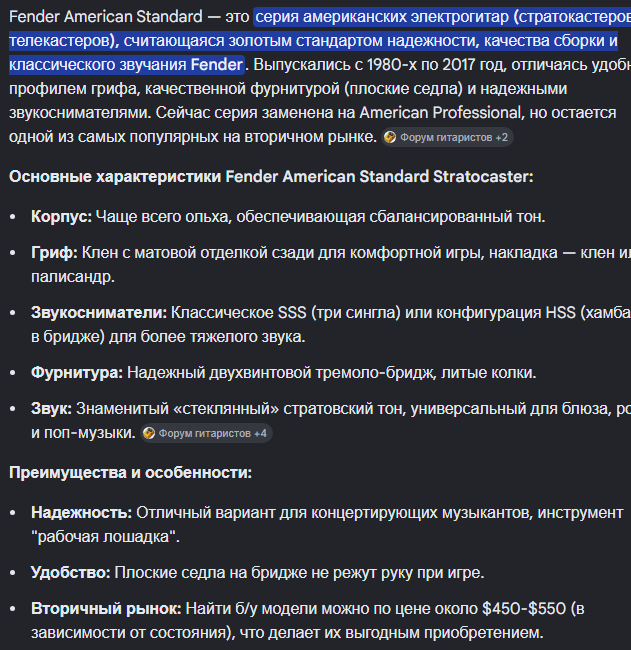Click the guitar forum favicon beside +4

pyautogui.click(x=148, y=433)
